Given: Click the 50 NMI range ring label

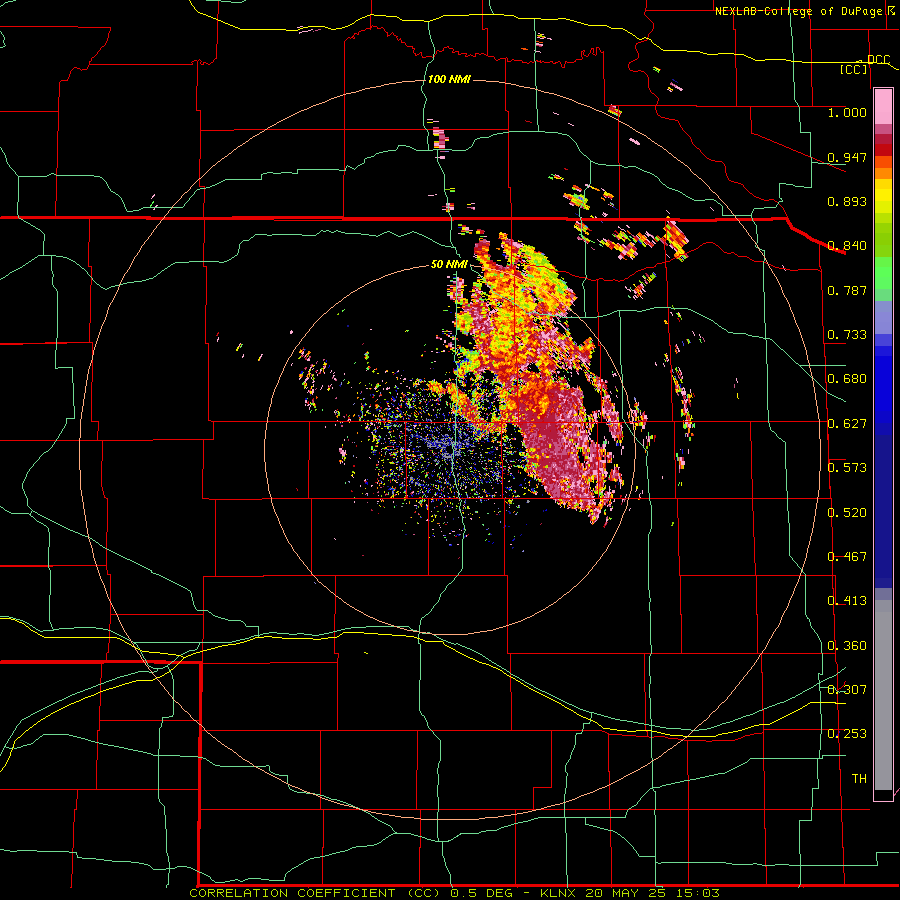Looking at the screenshot, I should tap(449, 264).
